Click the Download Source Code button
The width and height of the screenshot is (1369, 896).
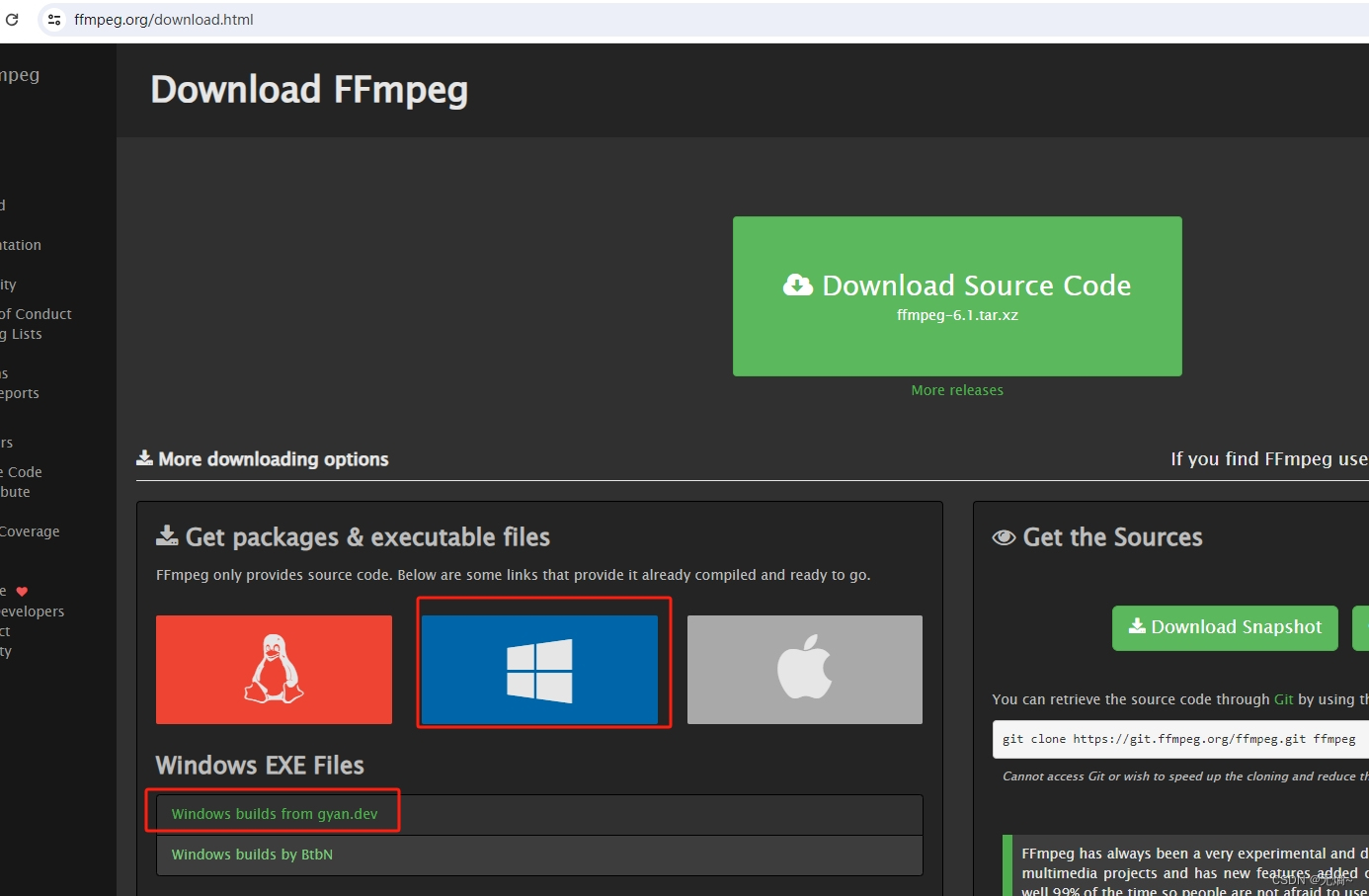point(957,296)
